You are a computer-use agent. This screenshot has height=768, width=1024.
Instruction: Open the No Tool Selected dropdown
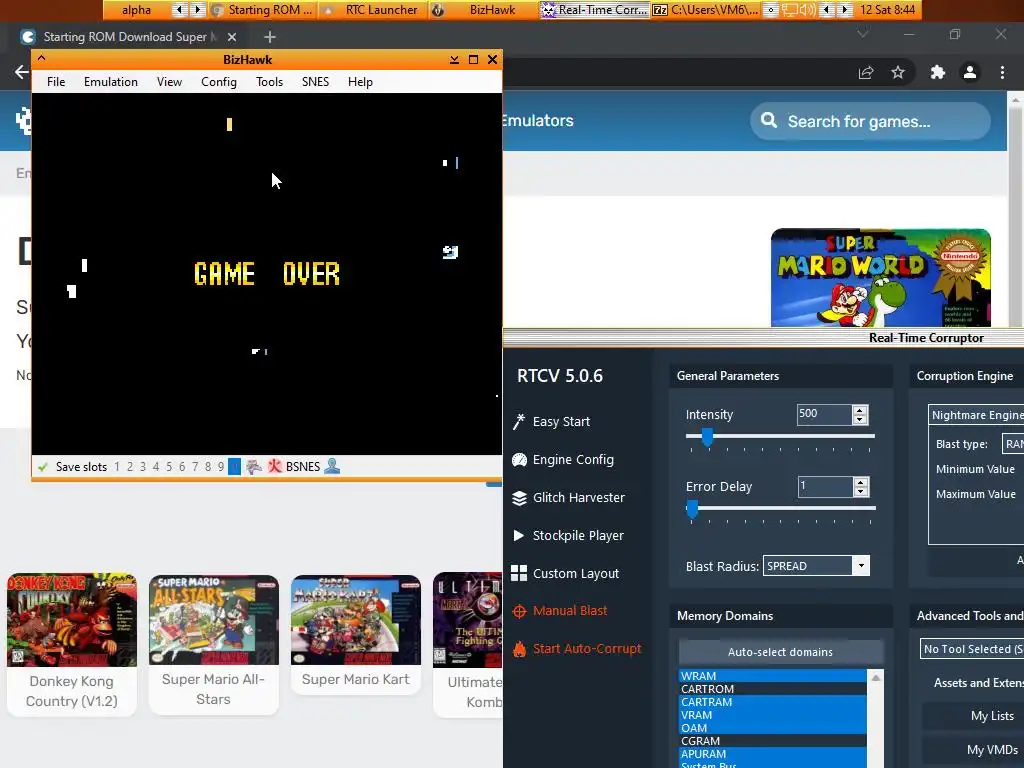tap(972, 649)
